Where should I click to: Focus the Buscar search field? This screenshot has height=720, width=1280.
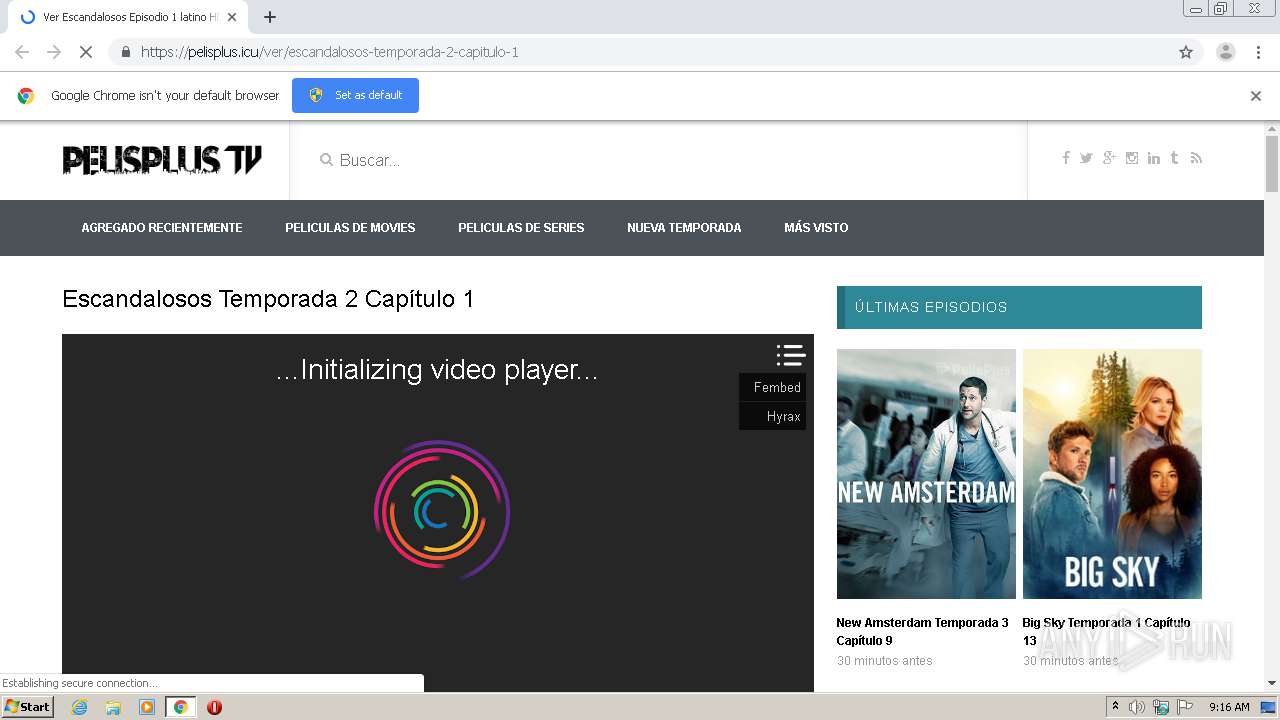tap(670, 160)
